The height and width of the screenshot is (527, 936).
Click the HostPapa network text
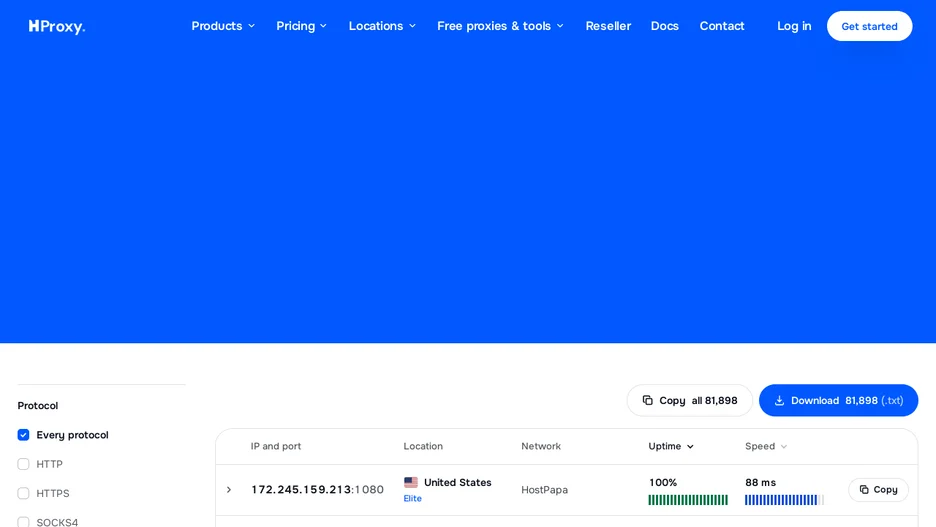coord(544,490)
